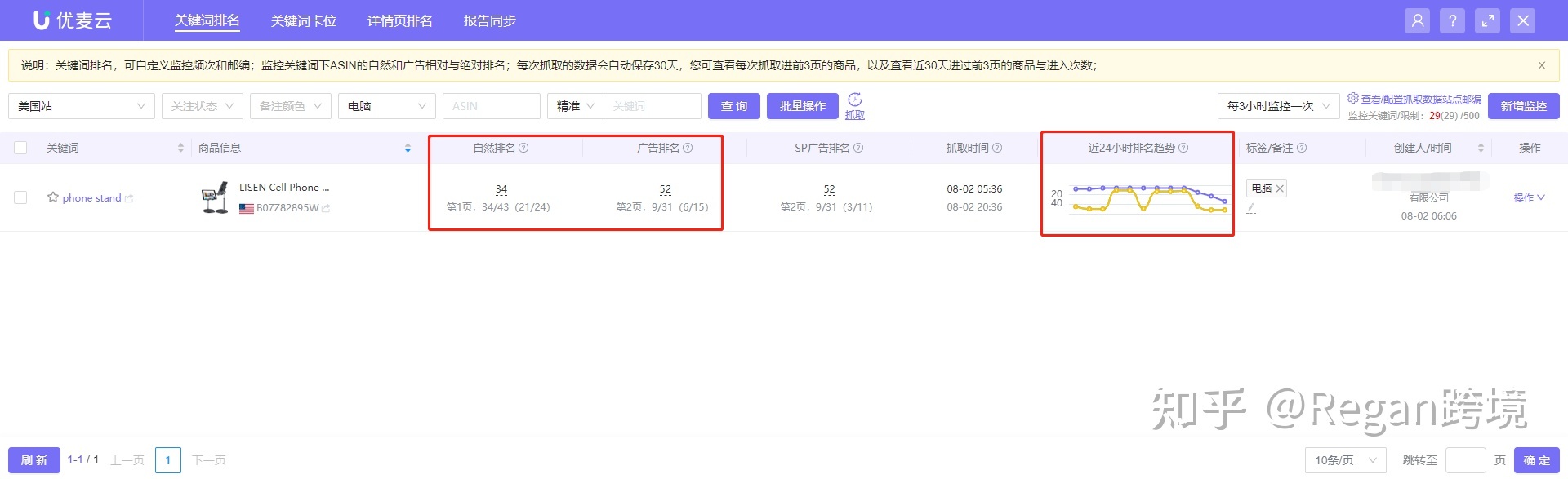The image size is (1568, 479).
Task: Dismiss the yellow notice banner
Action: tap(1541, 65)
